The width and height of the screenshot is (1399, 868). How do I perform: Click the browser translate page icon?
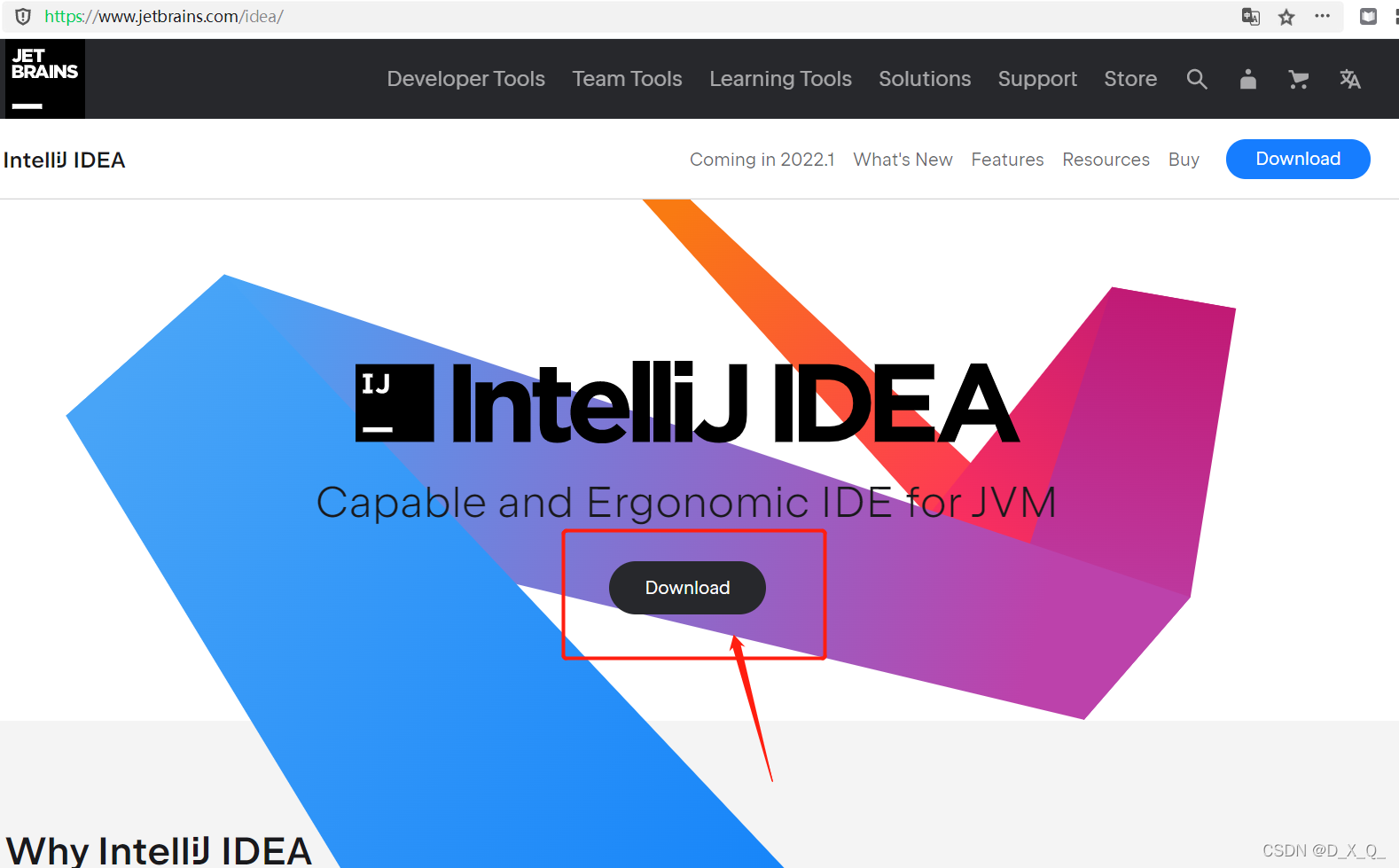tap(1251, 16)
